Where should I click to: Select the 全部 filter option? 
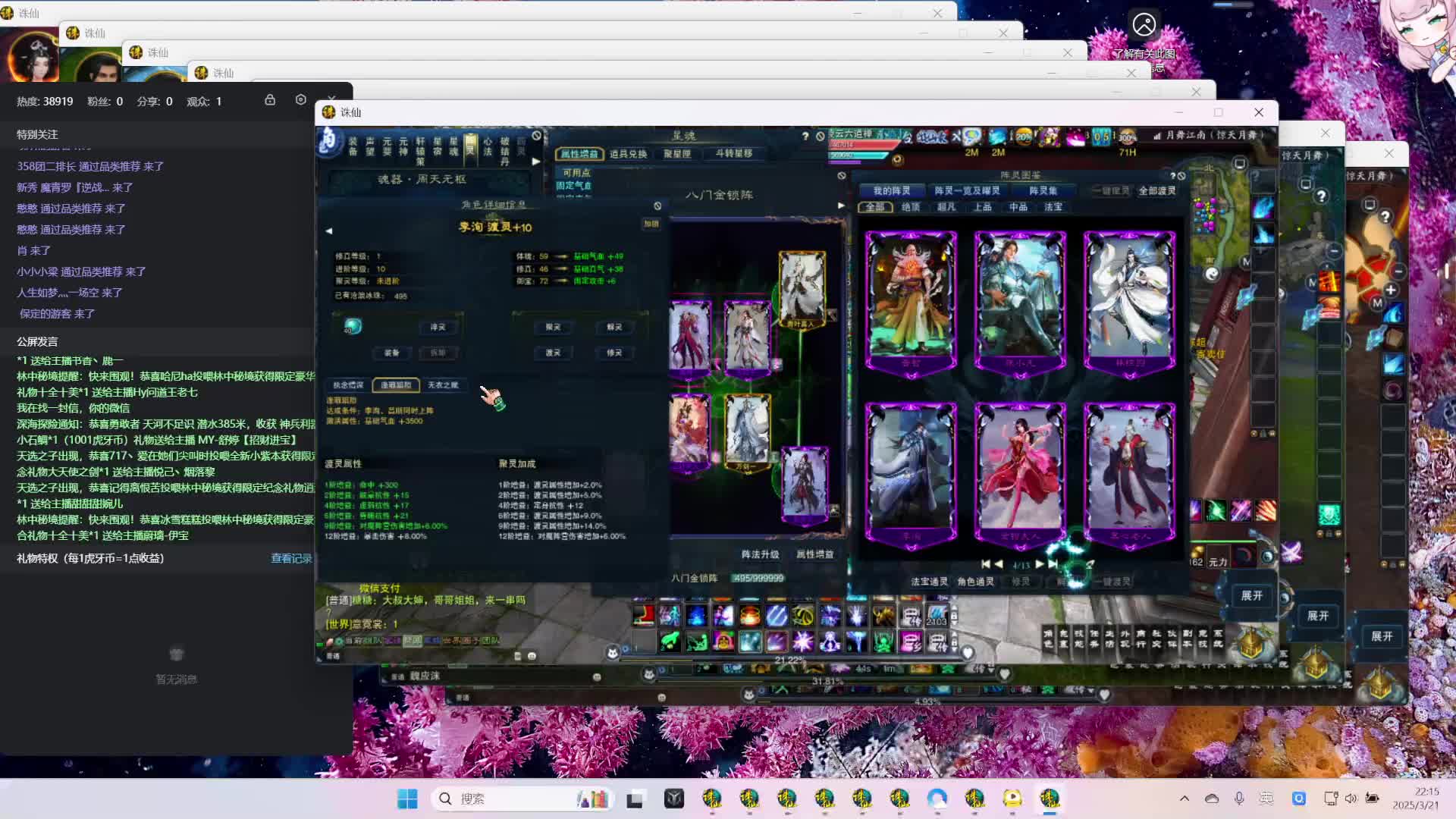[875, 207]
